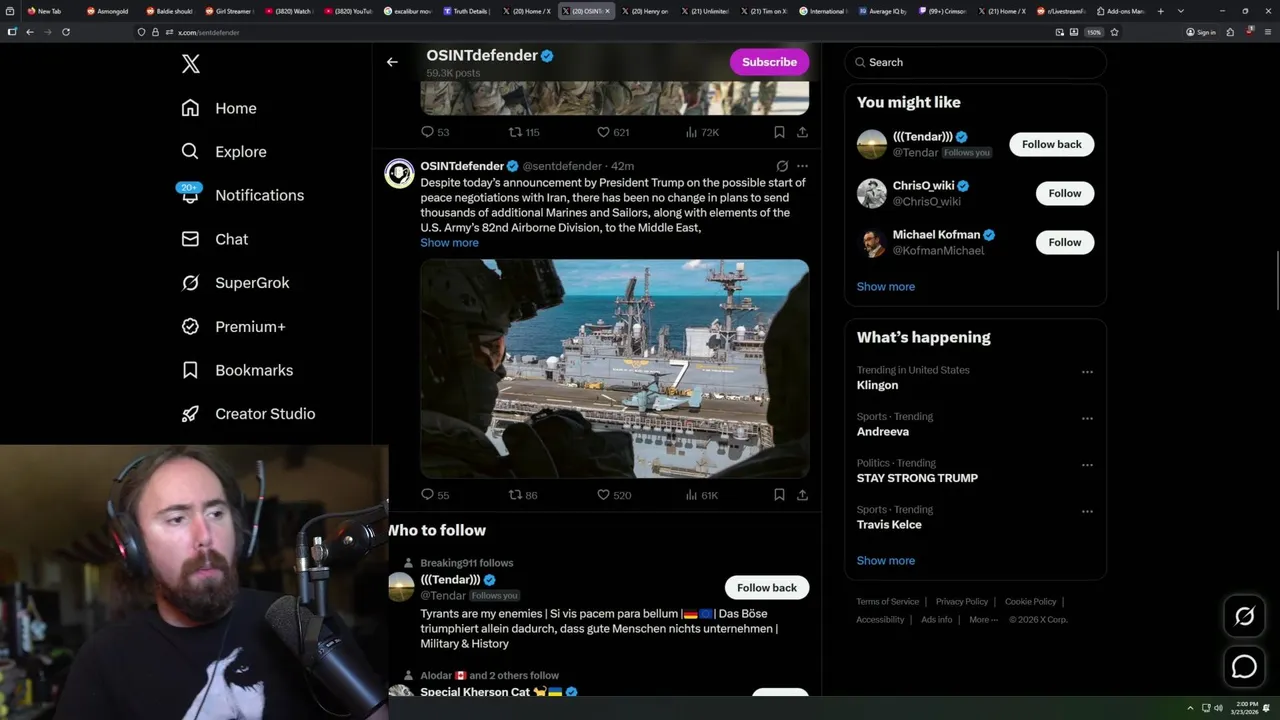Open the X logo home link
1280x720 pixels.
[190, 64]
